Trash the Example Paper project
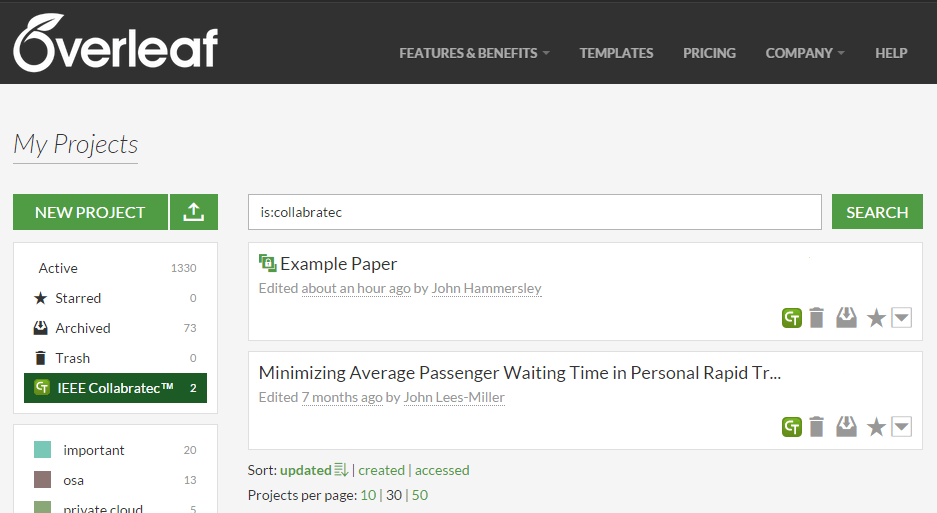Screen dimensions: 937x513 point(817,318)
